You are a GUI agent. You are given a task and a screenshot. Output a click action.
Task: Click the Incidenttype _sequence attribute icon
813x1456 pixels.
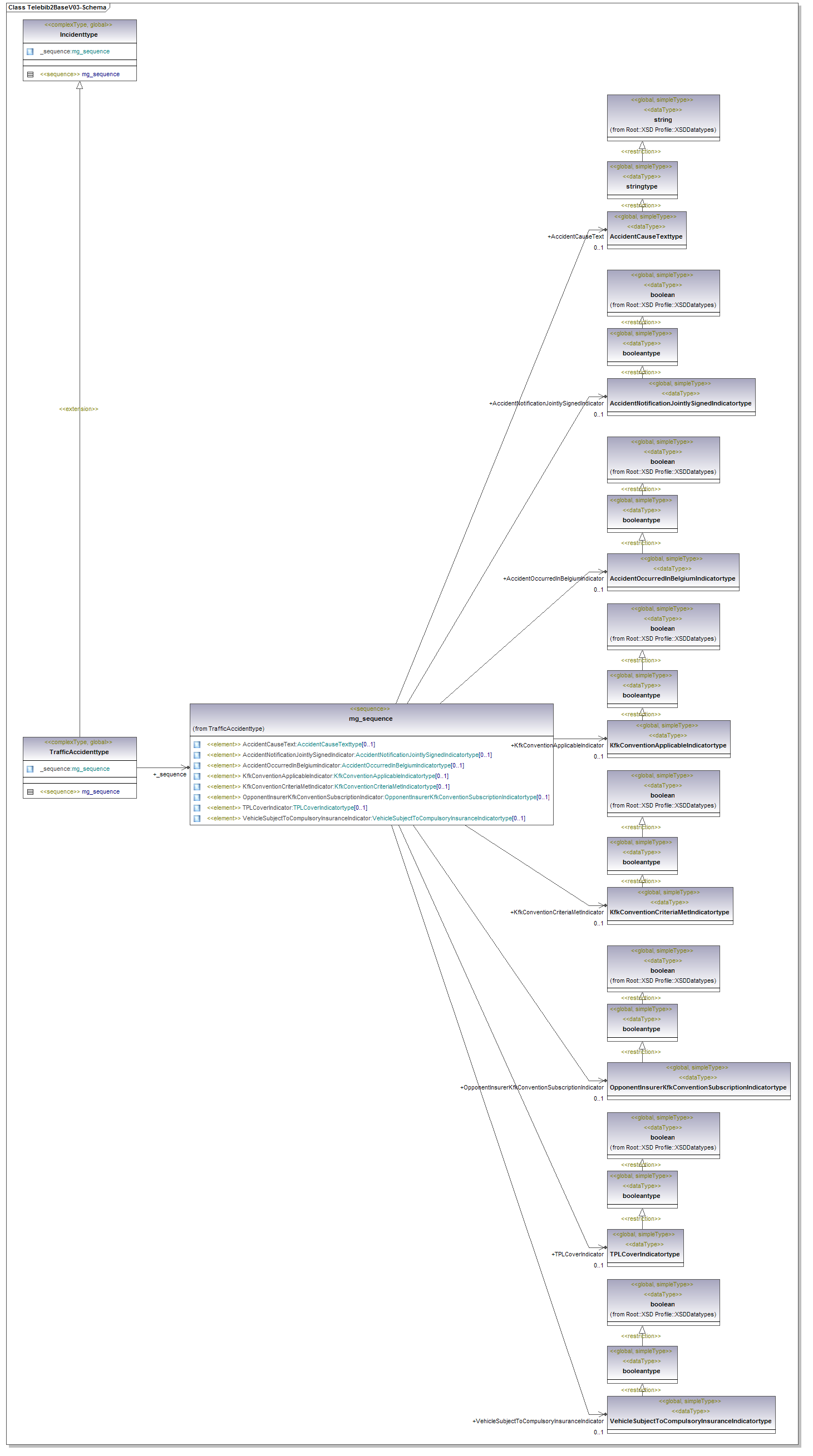tap(30, 51)
